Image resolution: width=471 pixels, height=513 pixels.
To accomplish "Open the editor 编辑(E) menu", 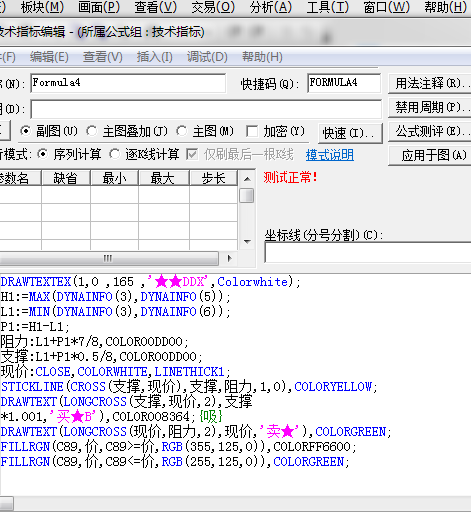I will [49, 57].
